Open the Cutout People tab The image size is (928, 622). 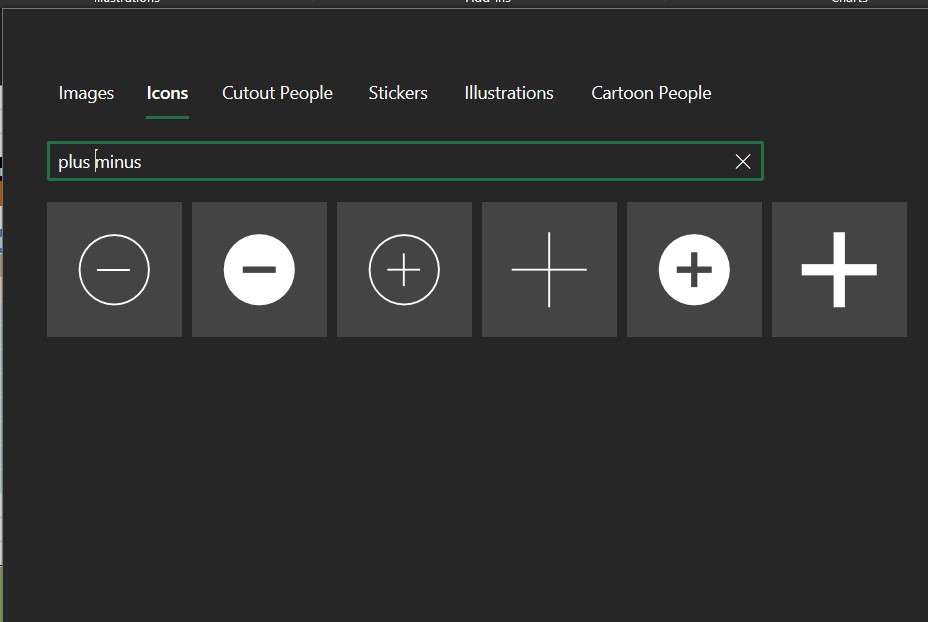(277, 93)
